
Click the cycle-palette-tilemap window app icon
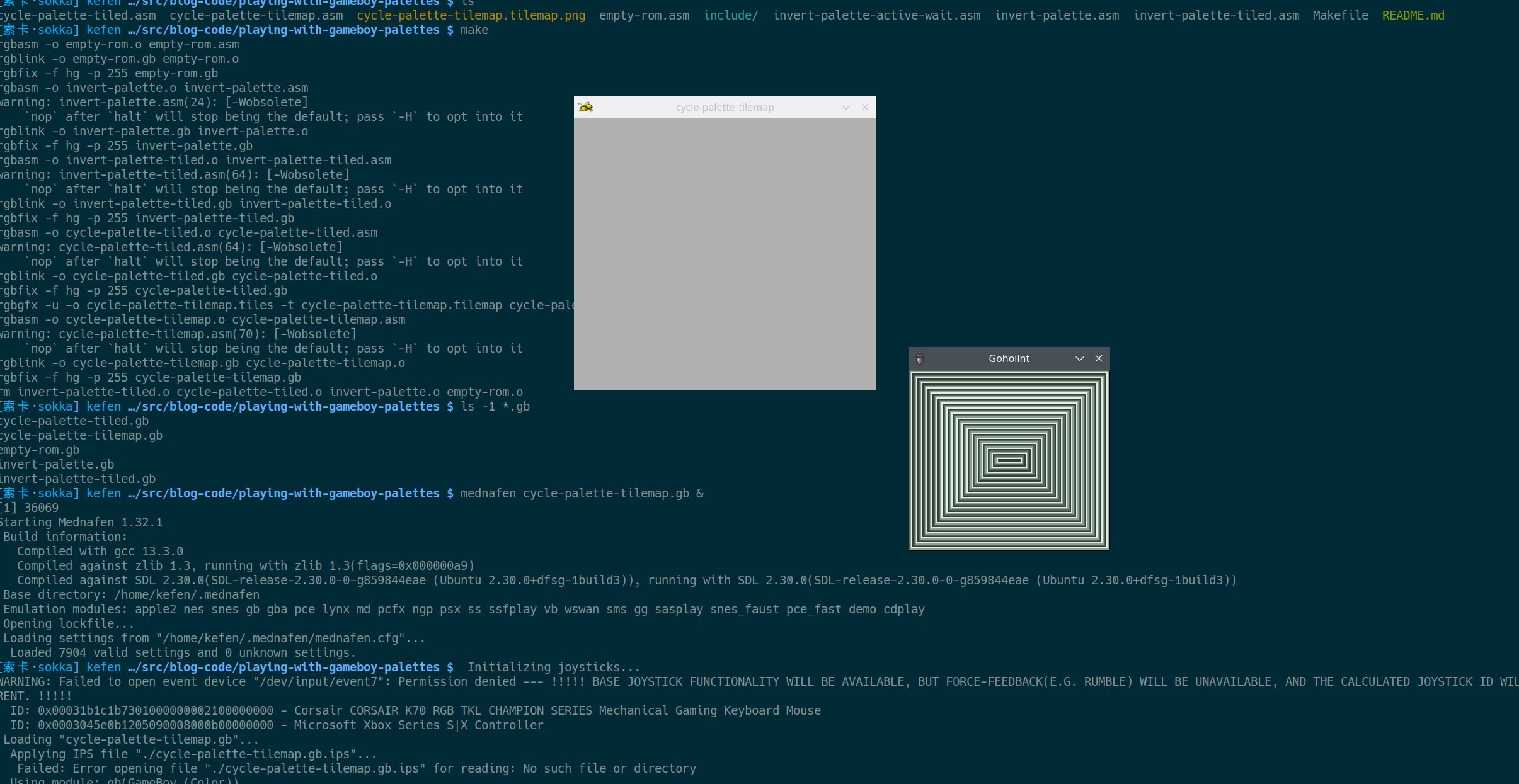586,107
